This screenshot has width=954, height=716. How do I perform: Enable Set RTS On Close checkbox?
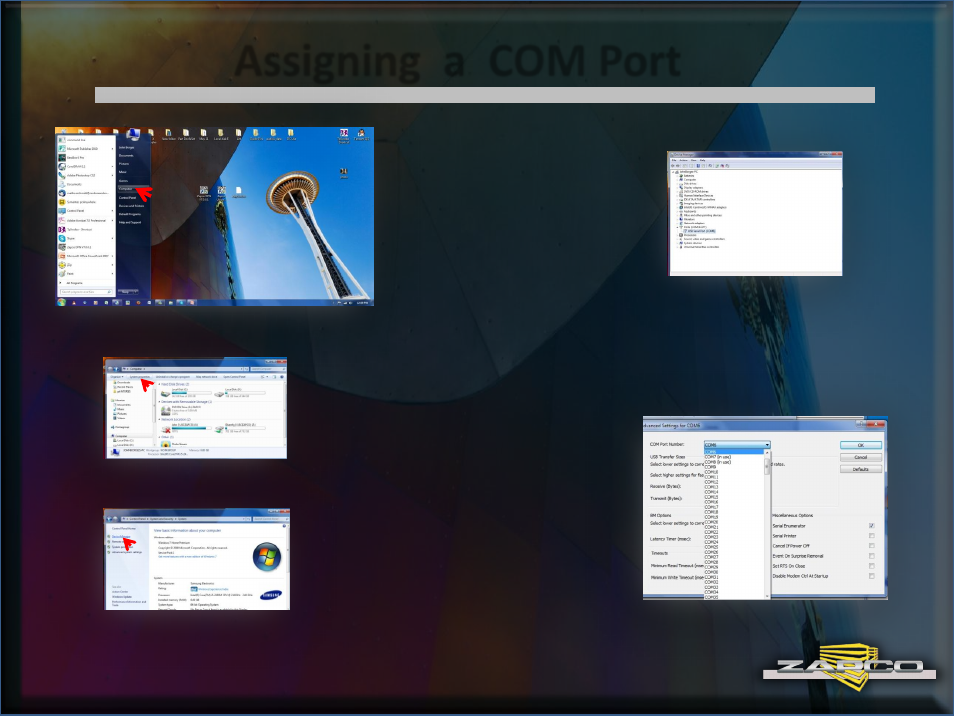[x=872, y=566]
